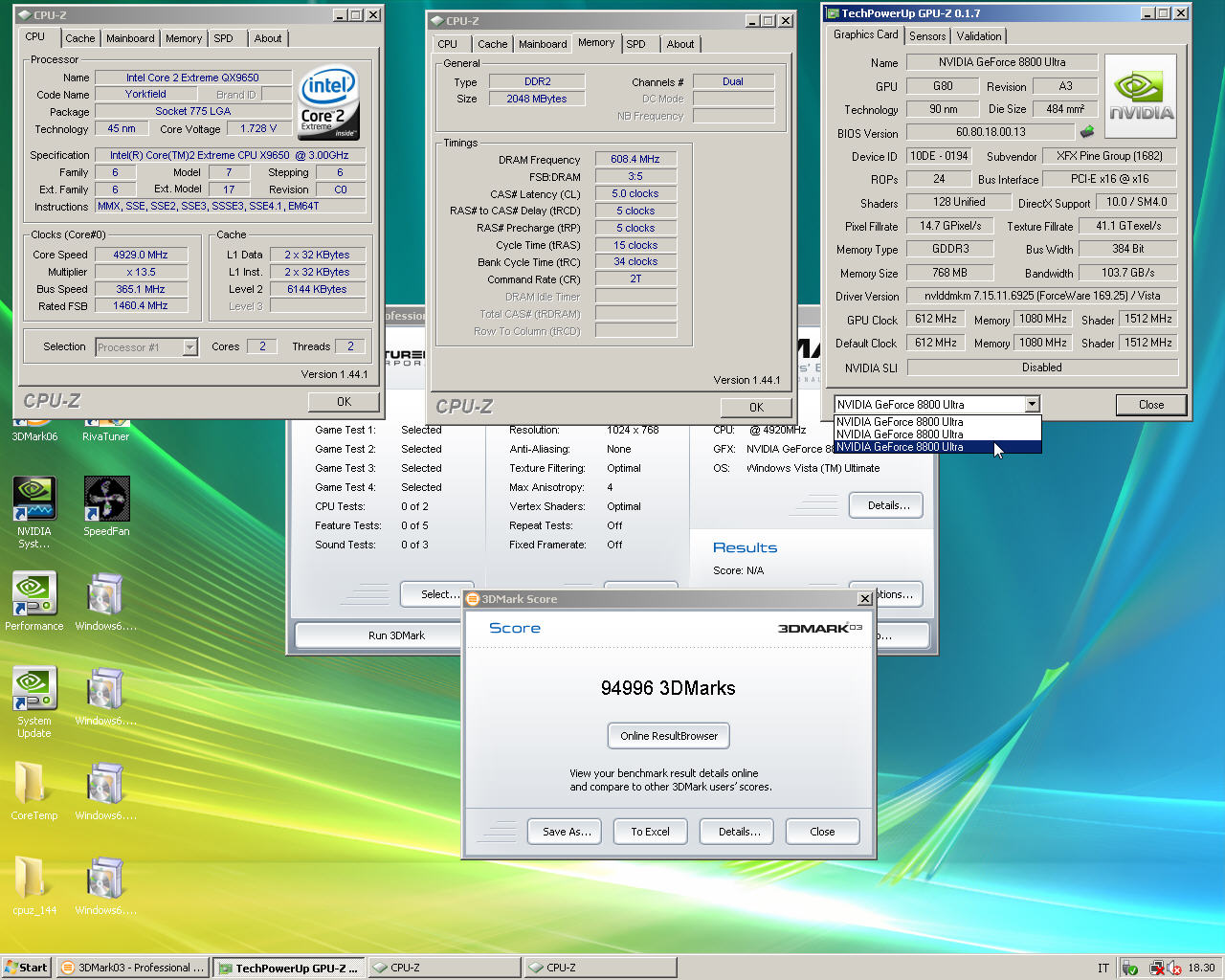Open the Performance NVIDIA shortcut icon

pyautogui.click(x=34, y=594)
